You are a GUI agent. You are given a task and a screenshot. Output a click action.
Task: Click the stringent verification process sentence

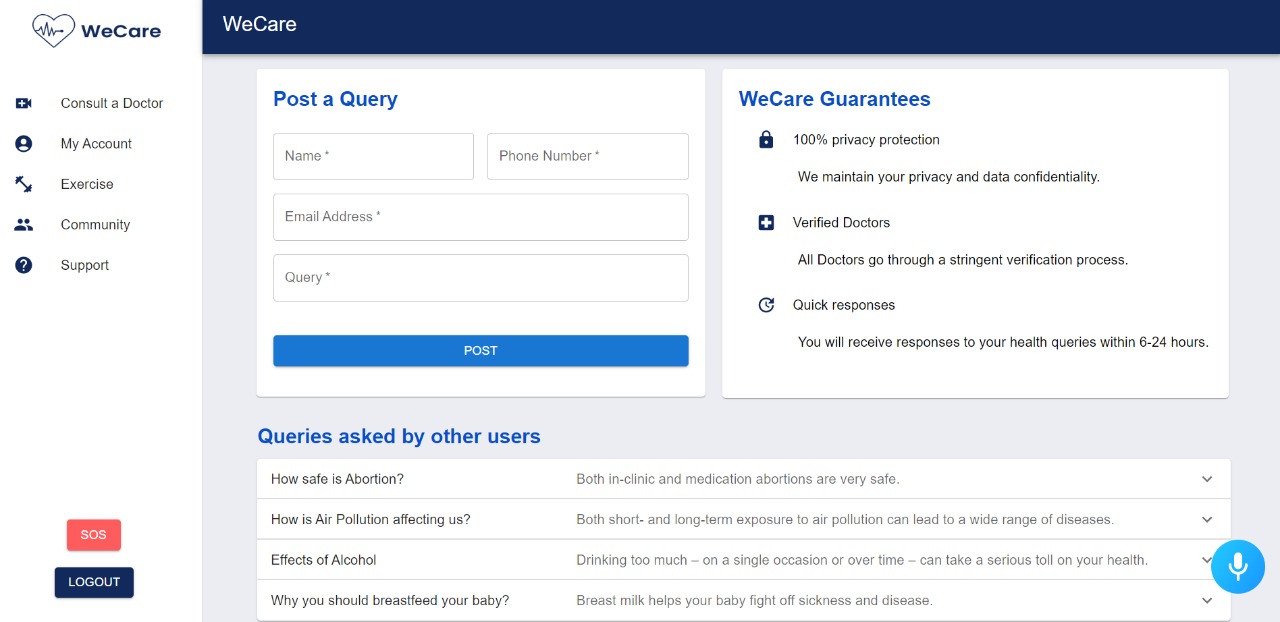tap(963, 260)
